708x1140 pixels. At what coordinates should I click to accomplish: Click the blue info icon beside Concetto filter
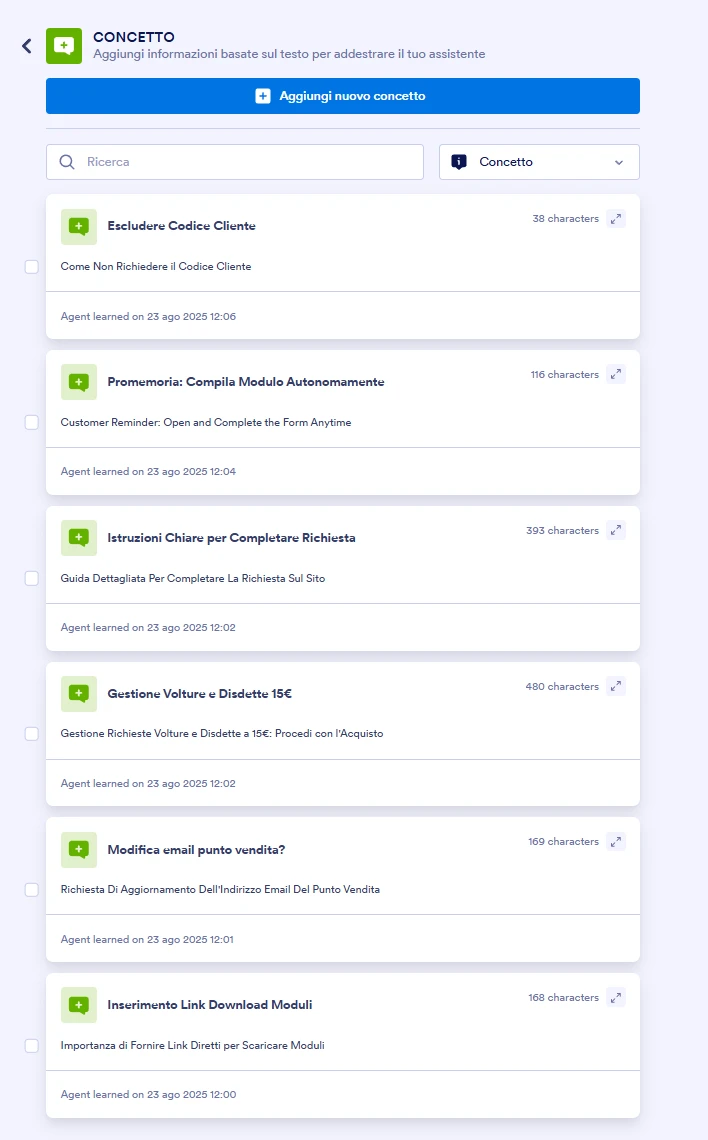coord(462,161)
